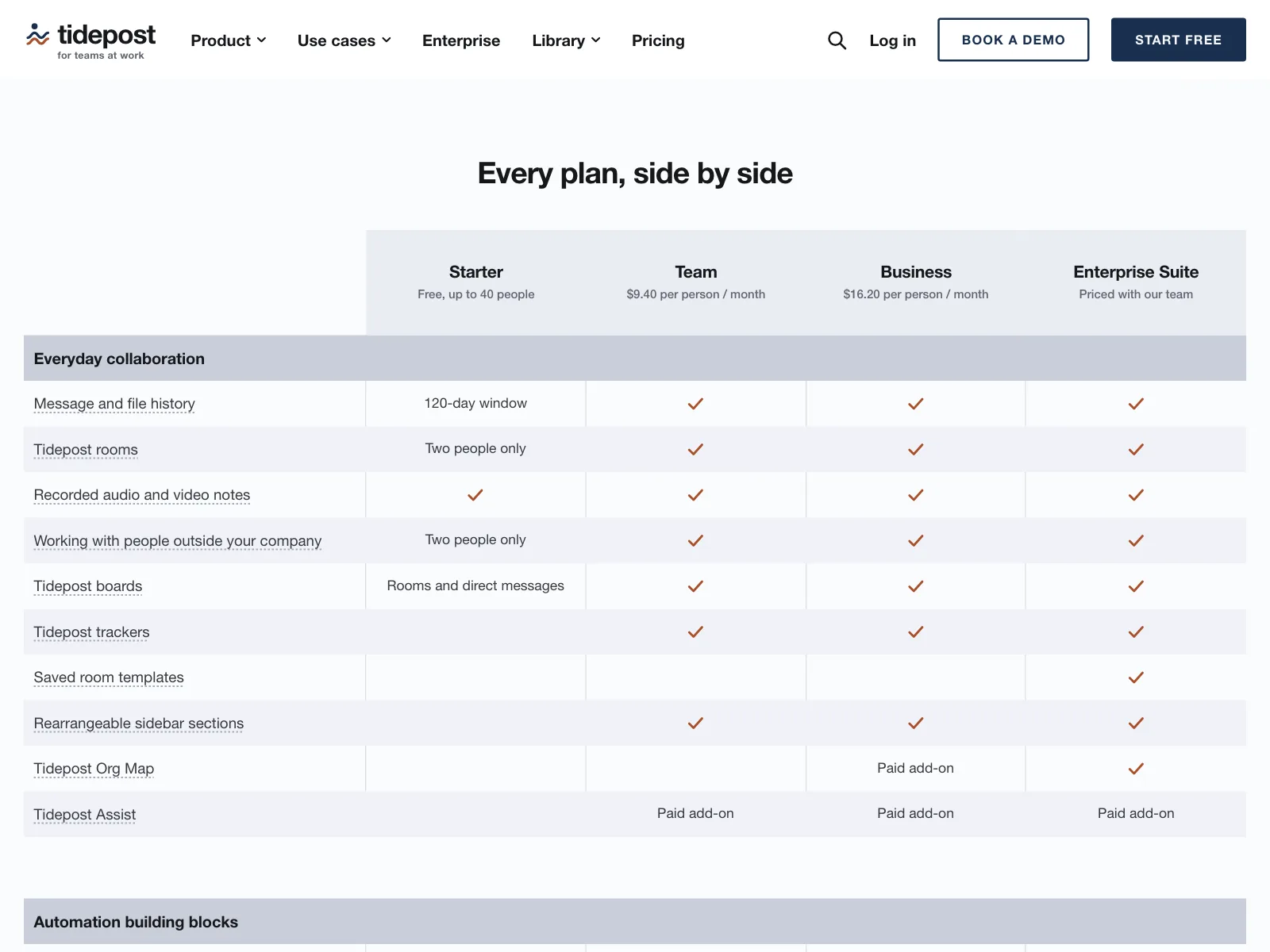Click Business checkmark for Working with people outside
The image size is (1270, 952).
(x=916, y=541)
